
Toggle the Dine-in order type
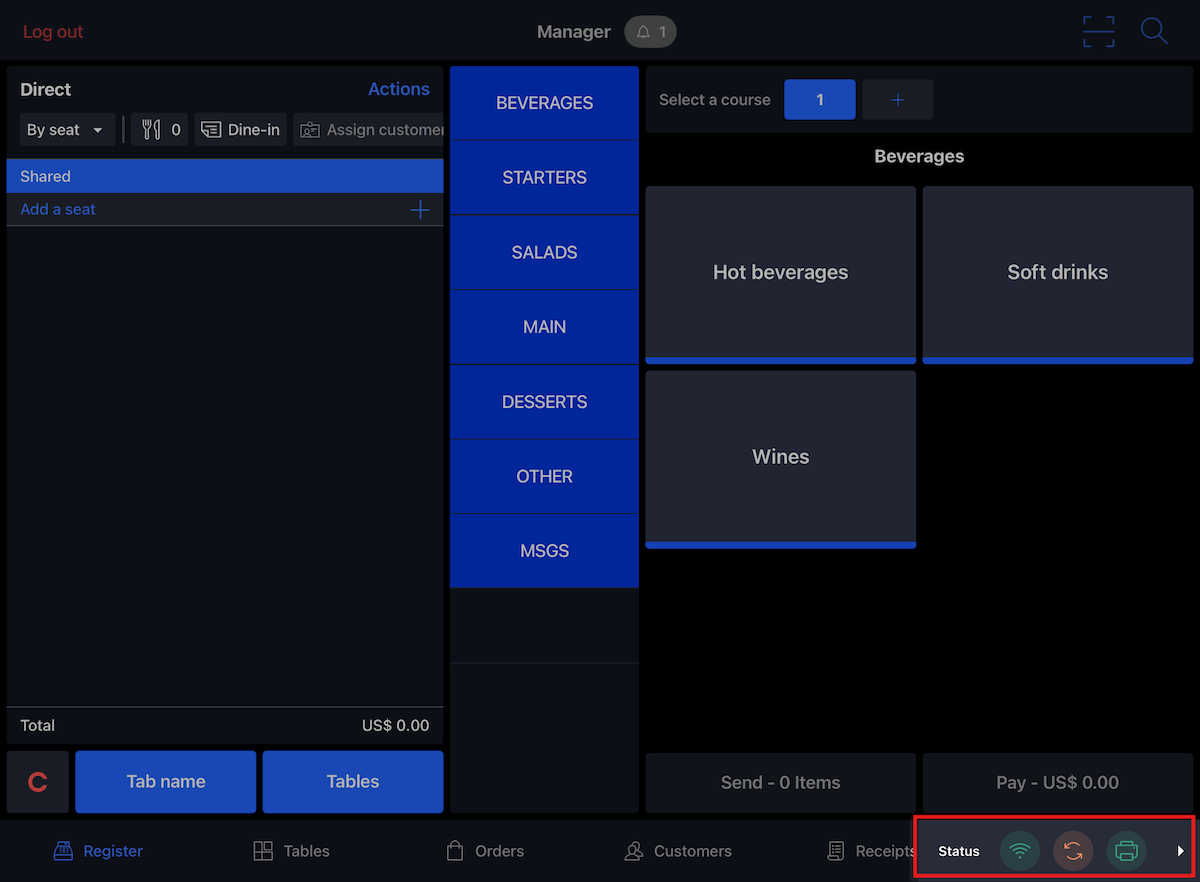240,129
